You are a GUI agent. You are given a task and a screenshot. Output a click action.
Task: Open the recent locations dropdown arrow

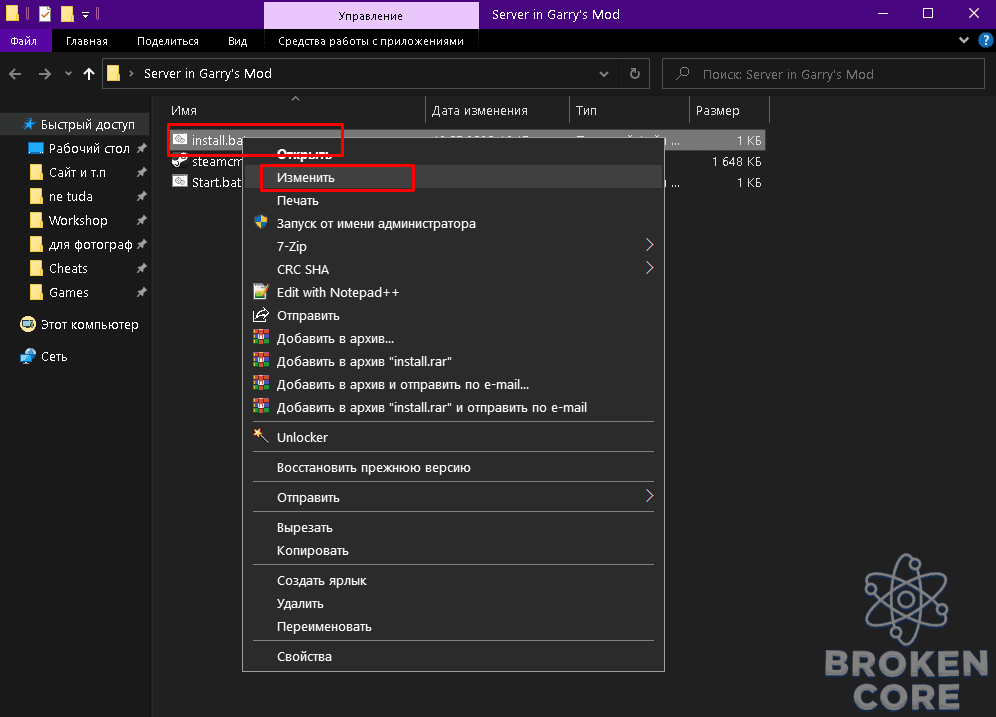(x=68, y=74)
